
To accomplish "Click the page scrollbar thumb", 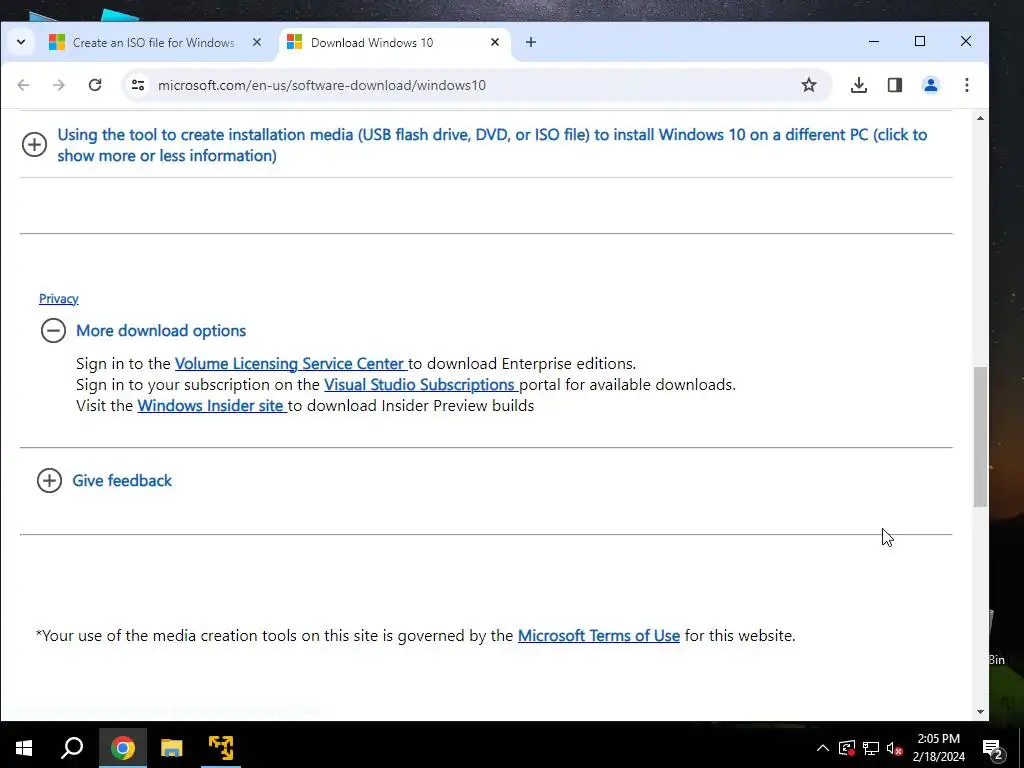I will point(980,437).
